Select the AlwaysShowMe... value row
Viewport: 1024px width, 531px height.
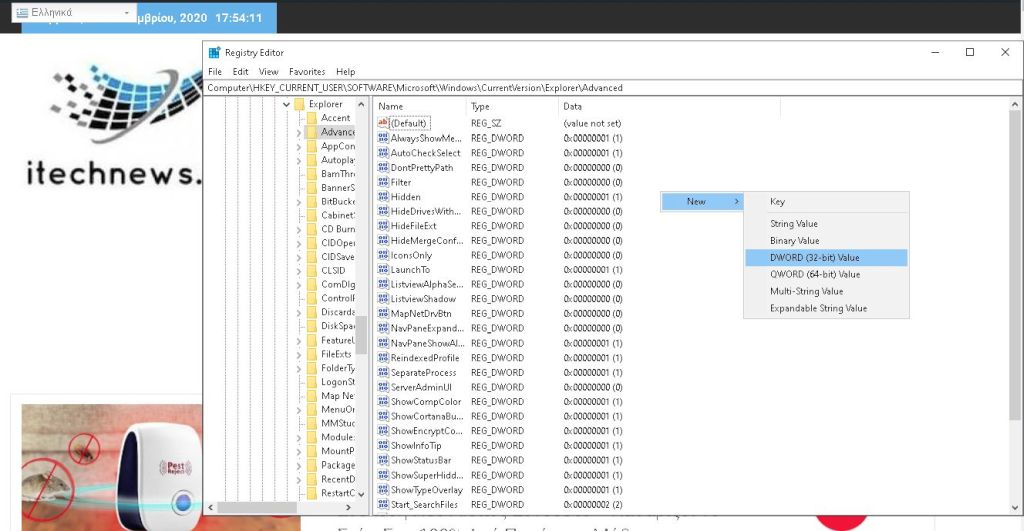click(500, 138)
